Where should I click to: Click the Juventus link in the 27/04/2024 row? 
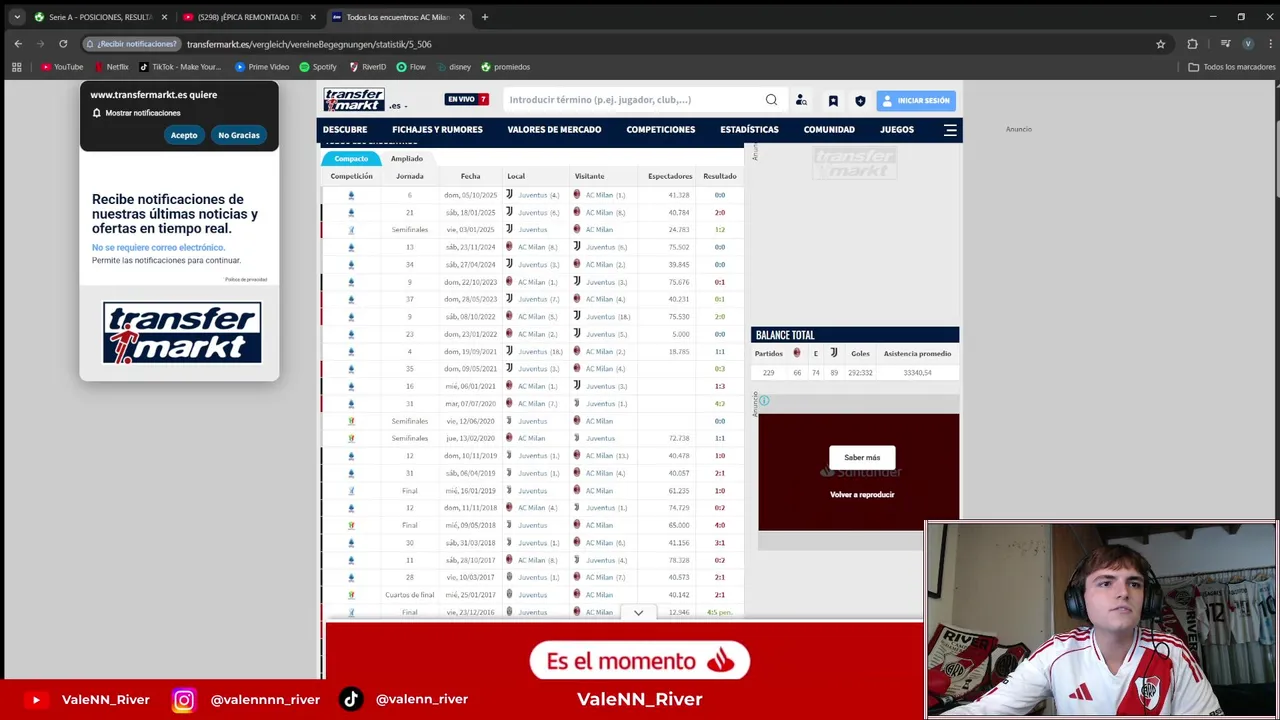tap(533, 265)
